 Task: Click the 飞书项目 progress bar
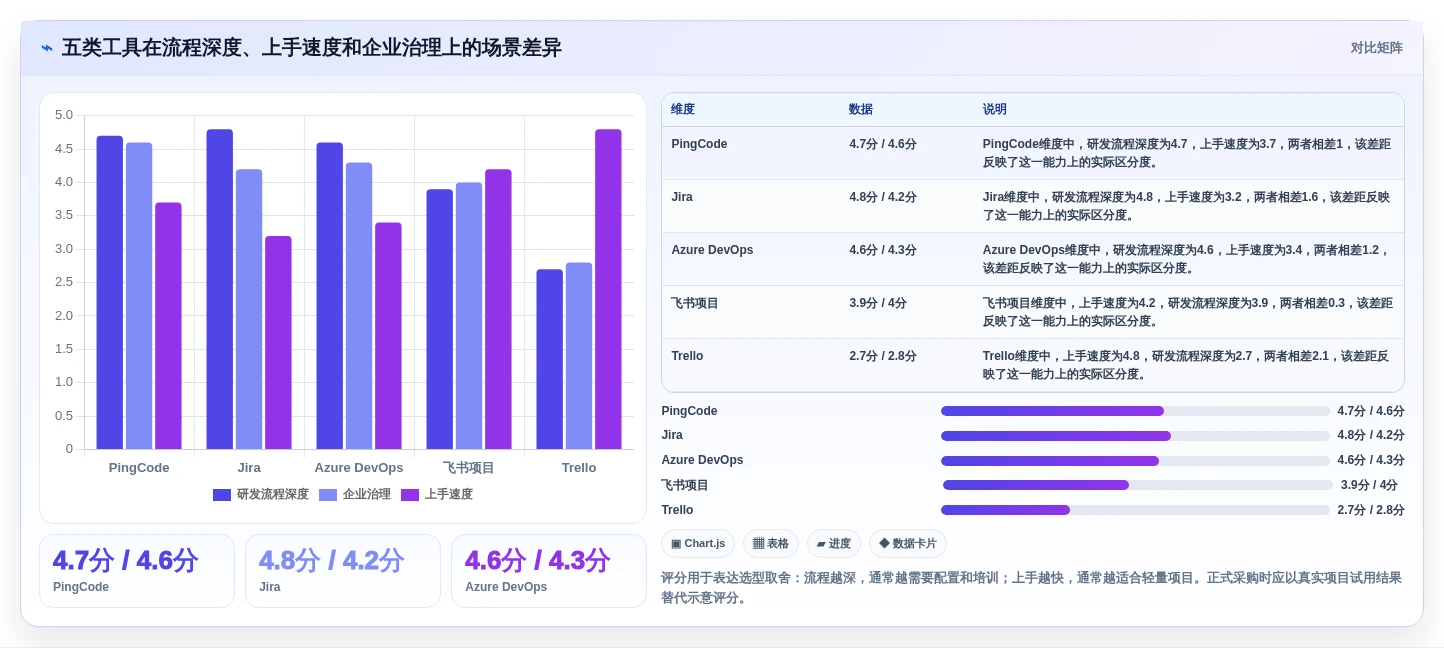pyautogui.click(x=1137, y=485)
